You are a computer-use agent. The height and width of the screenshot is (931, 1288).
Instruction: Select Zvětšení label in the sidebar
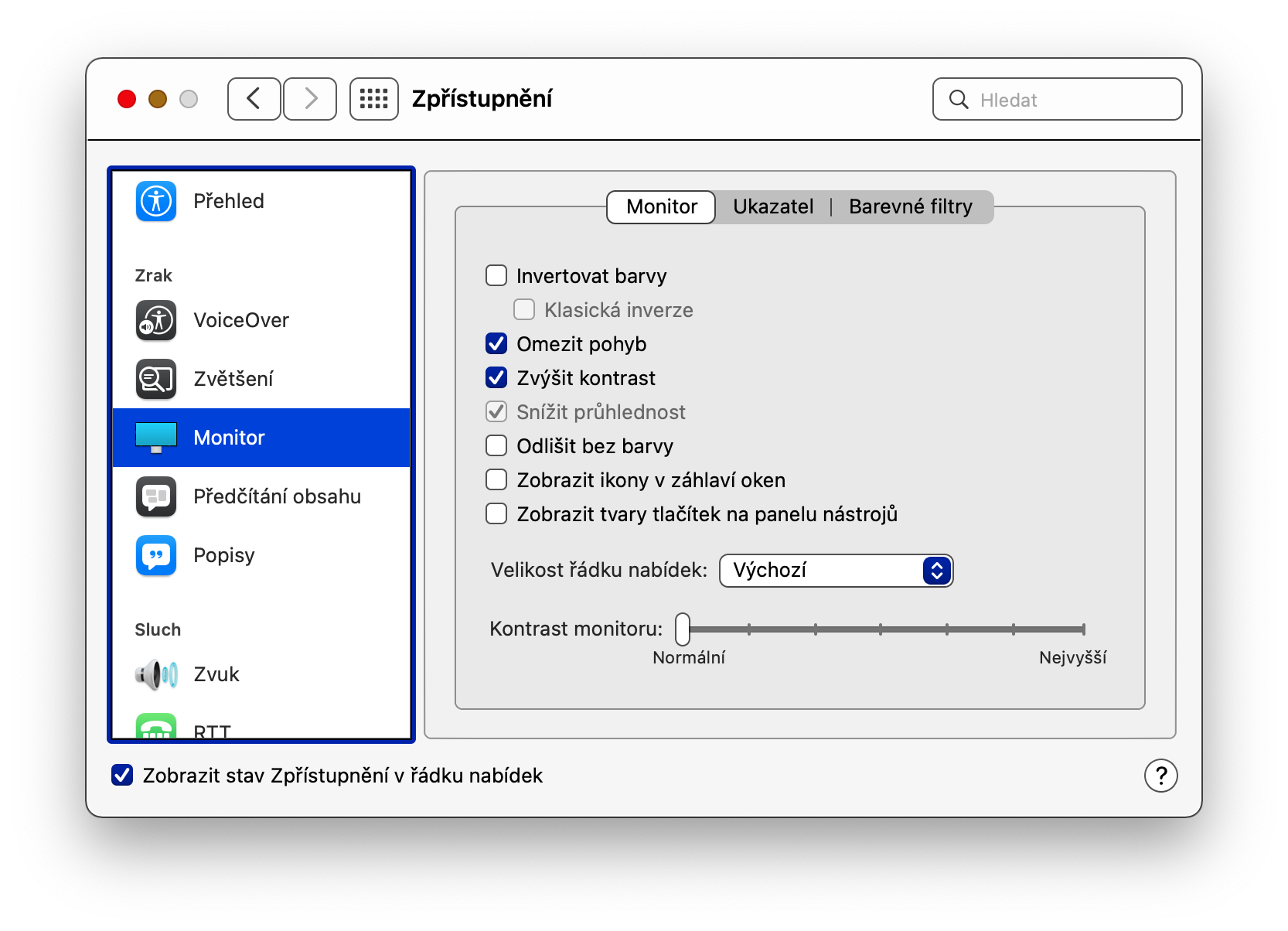click(x=233, y=379)
